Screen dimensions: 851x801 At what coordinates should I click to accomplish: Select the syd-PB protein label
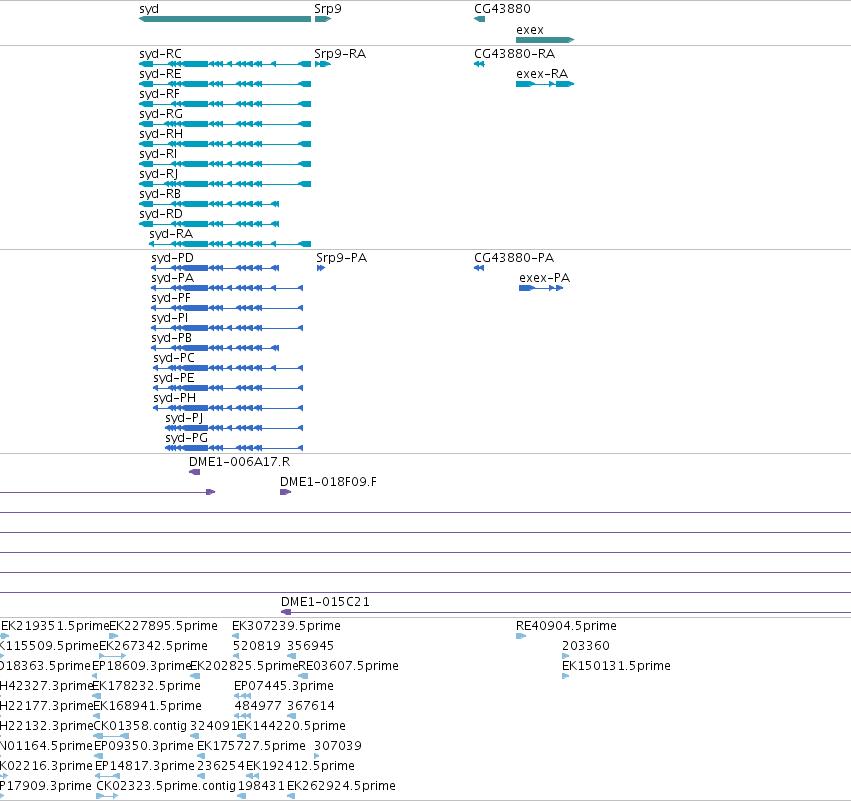172,338
